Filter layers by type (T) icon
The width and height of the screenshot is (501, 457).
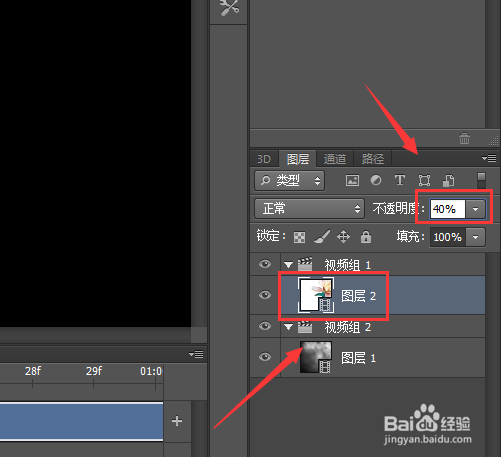(400, 180)
